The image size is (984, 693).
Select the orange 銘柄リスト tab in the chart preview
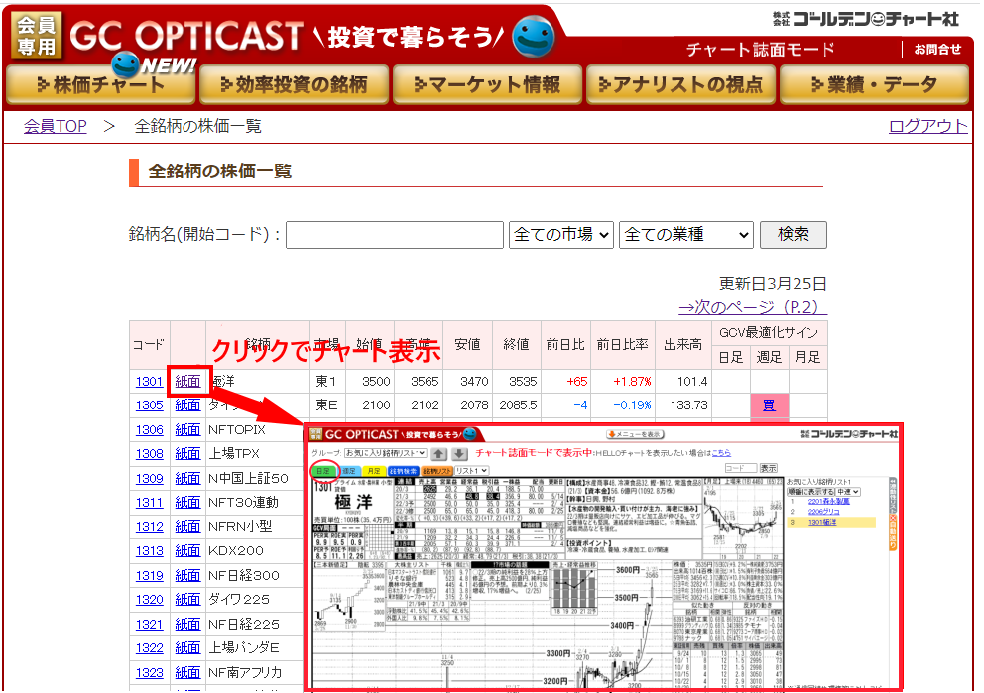(437, 471)
